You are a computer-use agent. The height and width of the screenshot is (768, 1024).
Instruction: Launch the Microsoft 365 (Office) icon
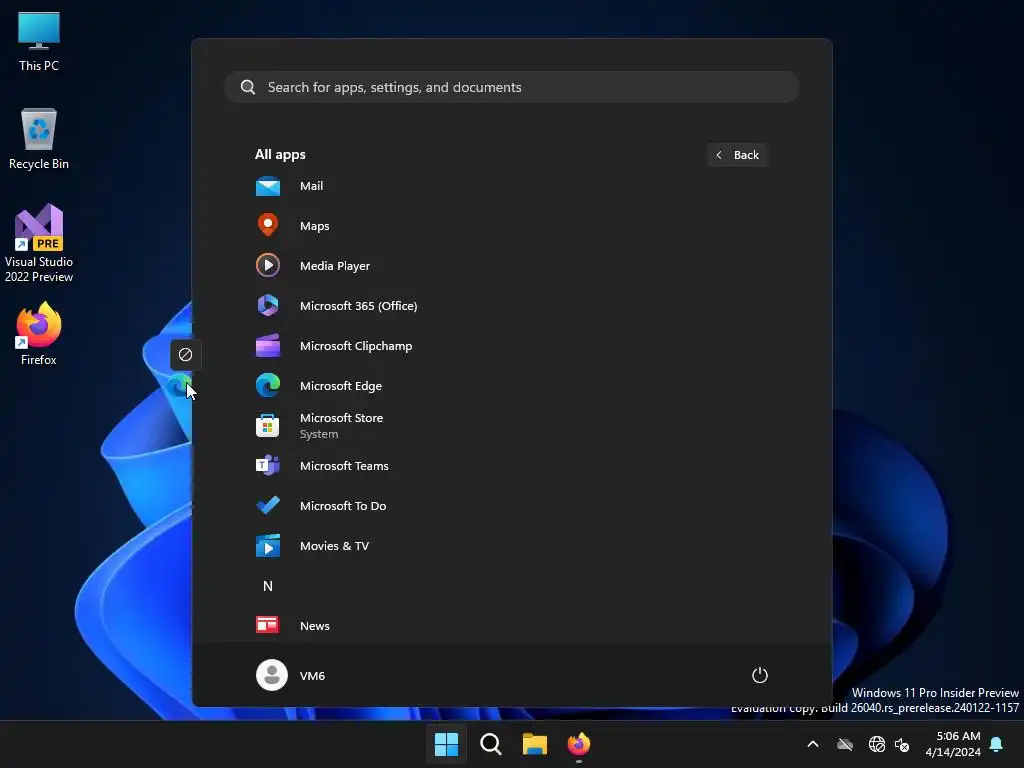pyautogui.click(x=268, y=305)
